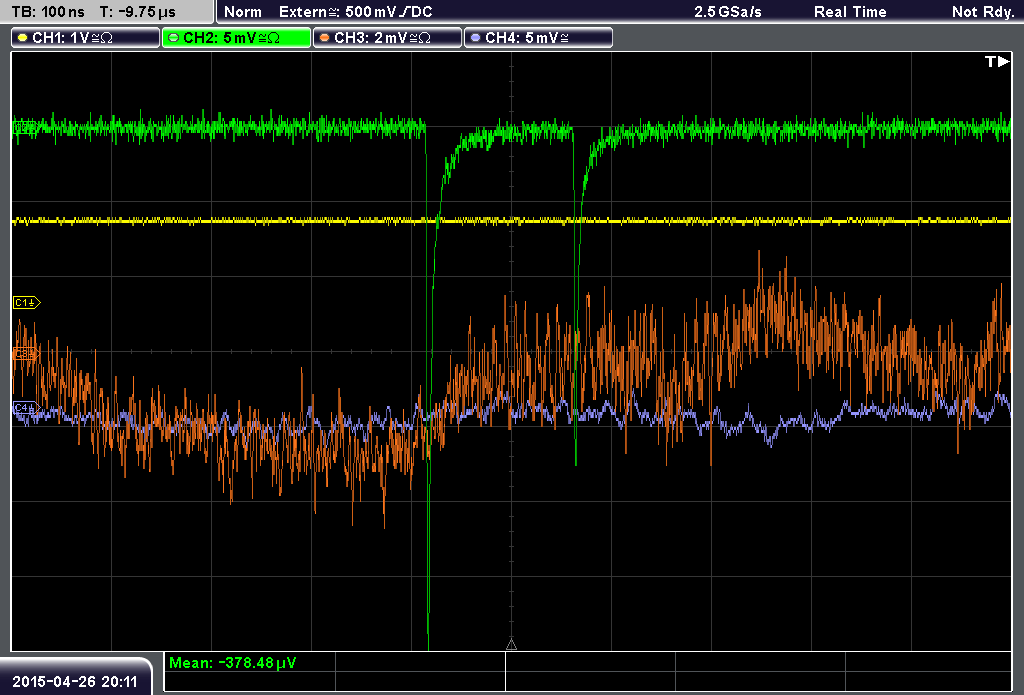Click the 2015-04-26 20:11 date stamp
Image resolution: width=1024 pixels, height=695 pixels.
pos(75,681)
